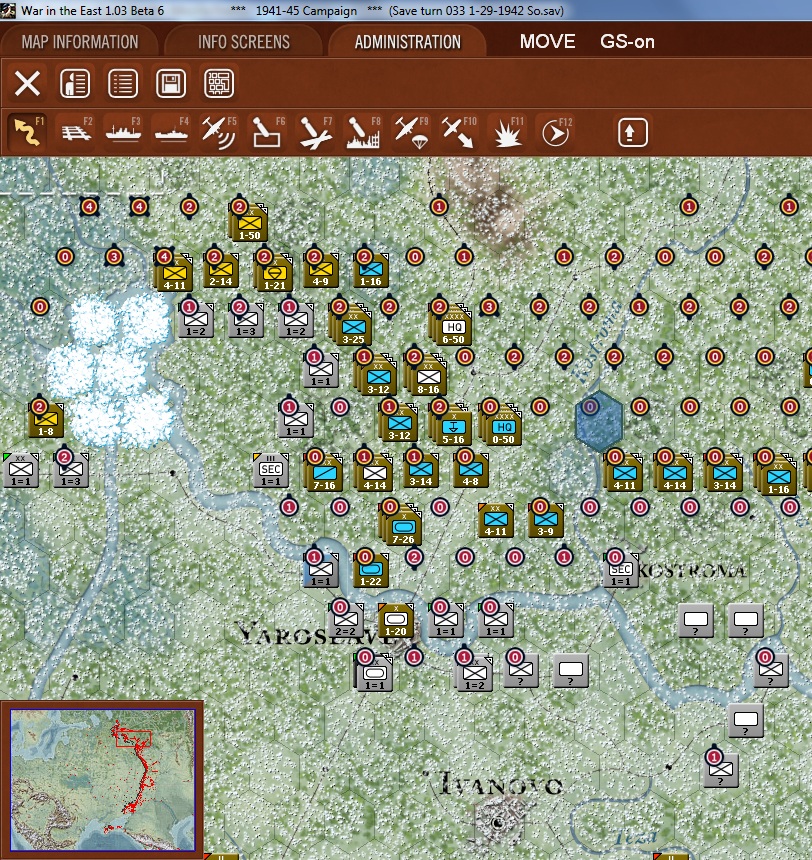The image size is (812, 860).
Task: Select the 3-25 unit stack
Action: [x=351, y=325]
